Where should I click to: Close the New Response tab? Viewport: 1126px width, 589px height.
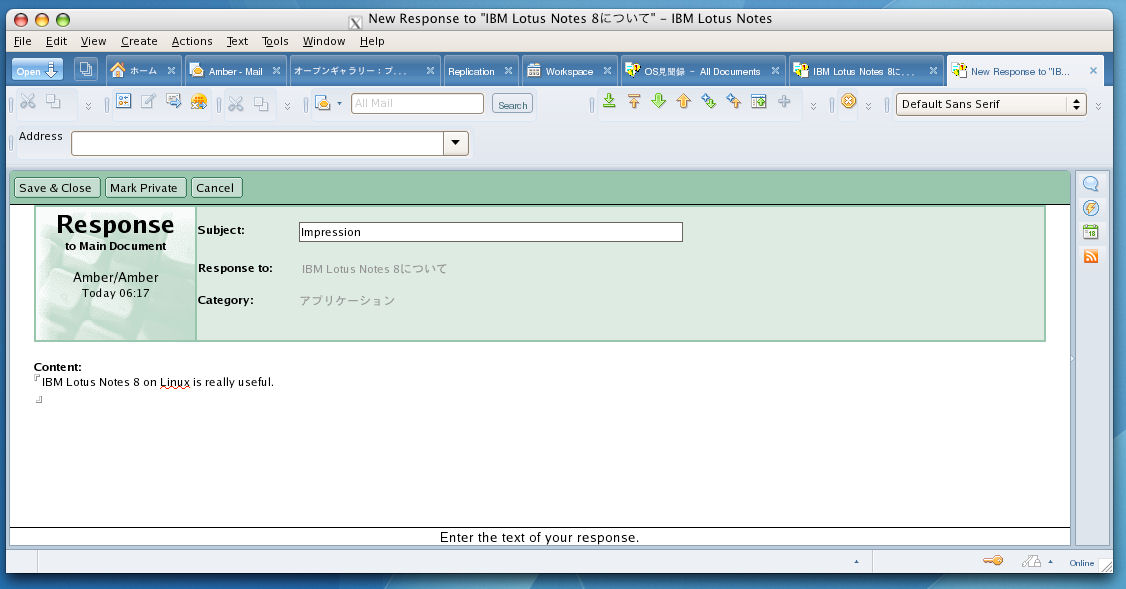click(x=1093, y=70)
